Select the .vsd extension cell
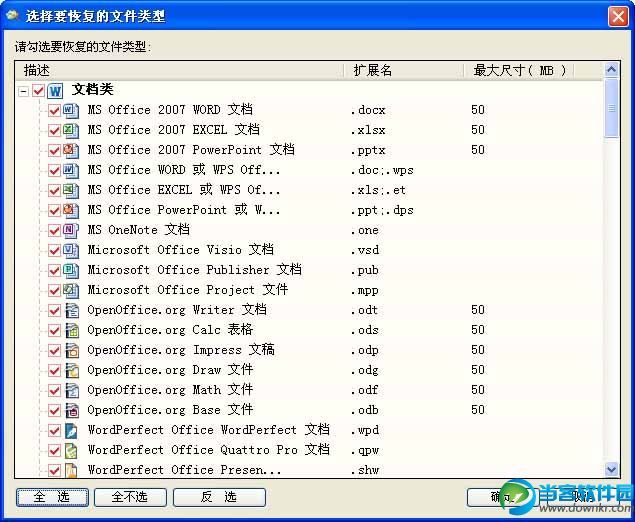The width and height of the screenshot is (635, 522). [365, 250]
